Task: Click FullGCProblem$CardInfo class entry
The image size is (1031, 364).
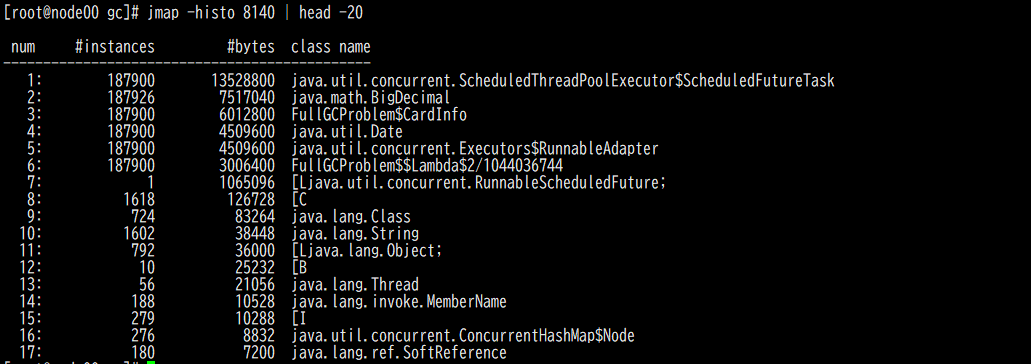Action: point(379,115)
